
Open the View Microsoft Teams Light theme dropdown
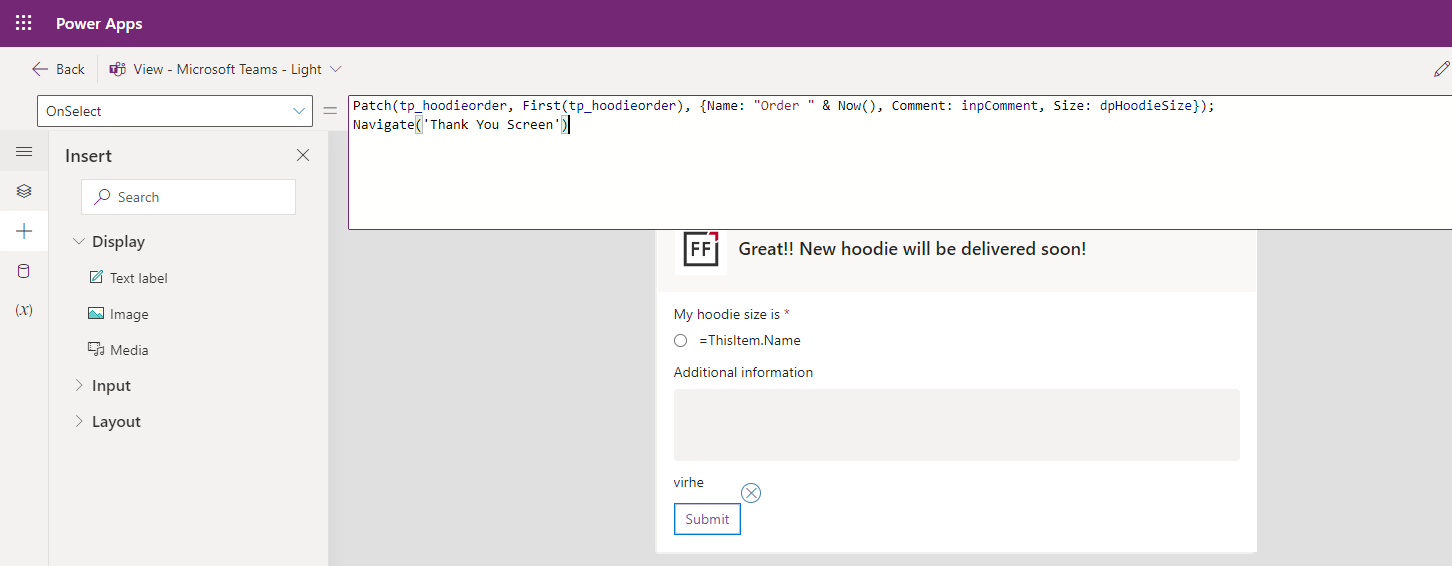226,69
